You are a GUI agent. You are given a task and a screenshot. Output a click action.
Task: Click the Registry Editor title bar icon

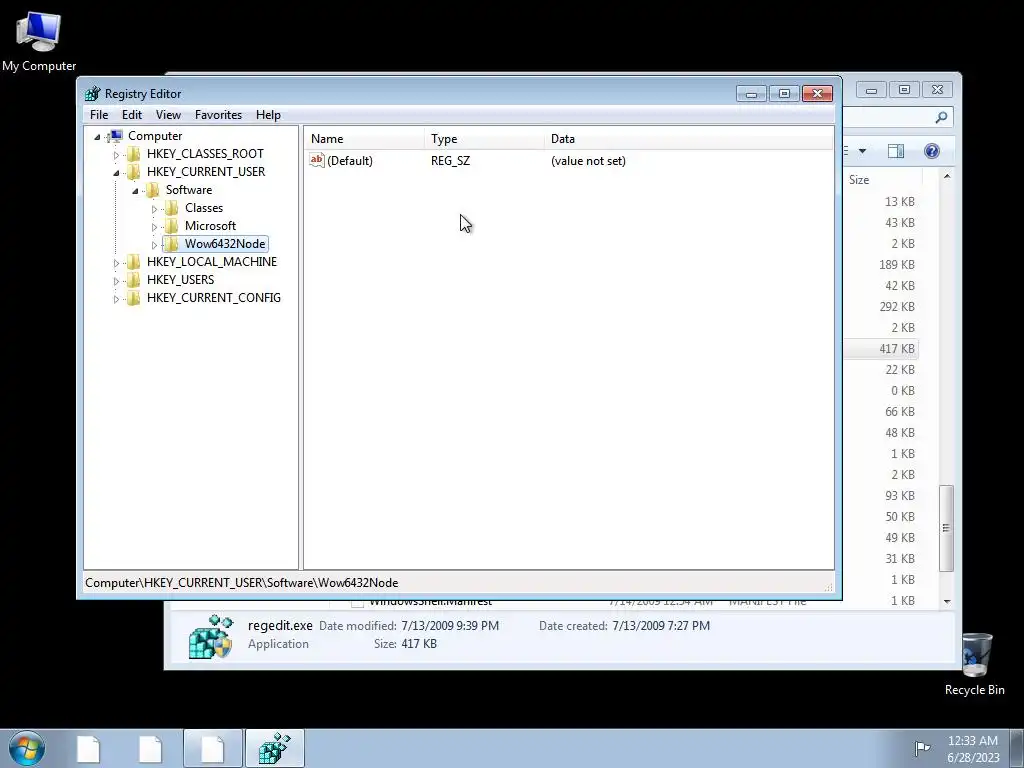pos(93,93)
